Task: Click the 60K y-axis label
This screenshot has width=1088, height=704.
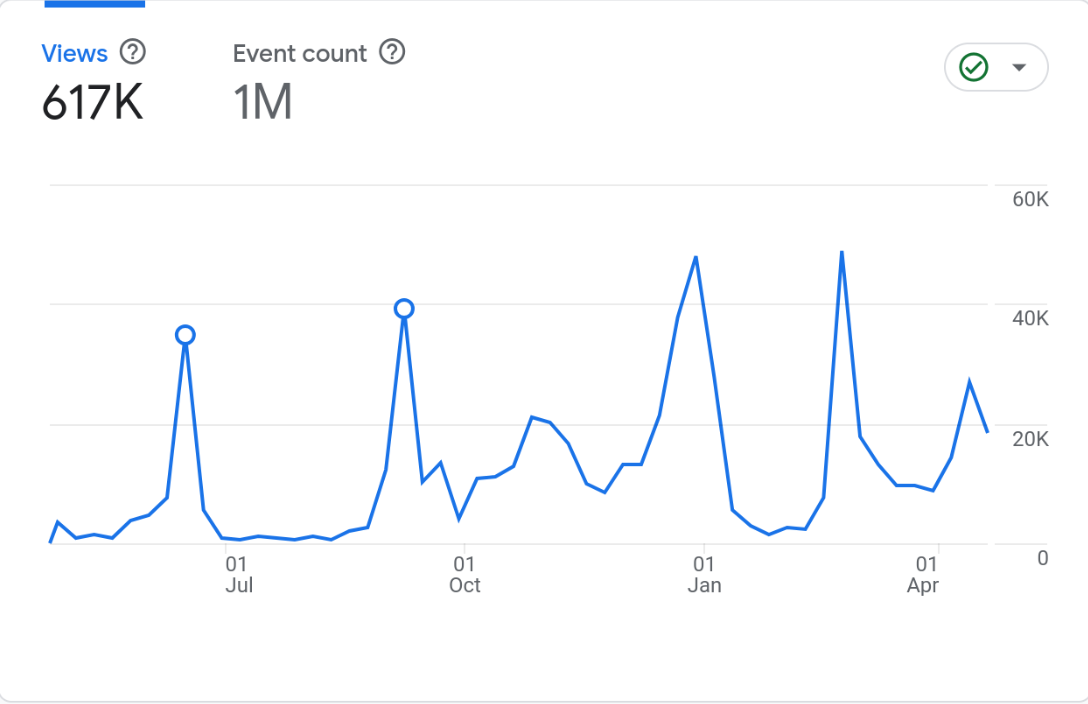Action: point(1030,200)
